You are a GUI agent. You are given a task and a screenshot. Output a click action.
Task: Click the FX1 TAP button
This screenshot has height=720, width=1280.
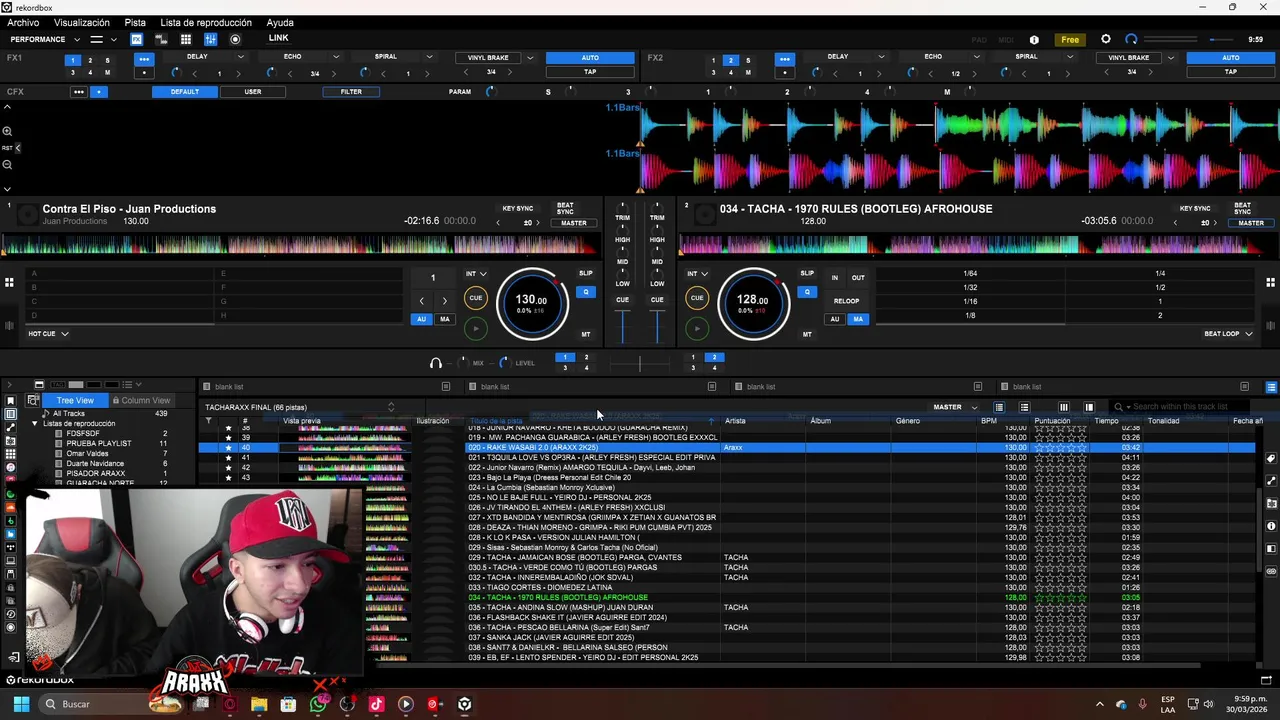coord(590,72)
